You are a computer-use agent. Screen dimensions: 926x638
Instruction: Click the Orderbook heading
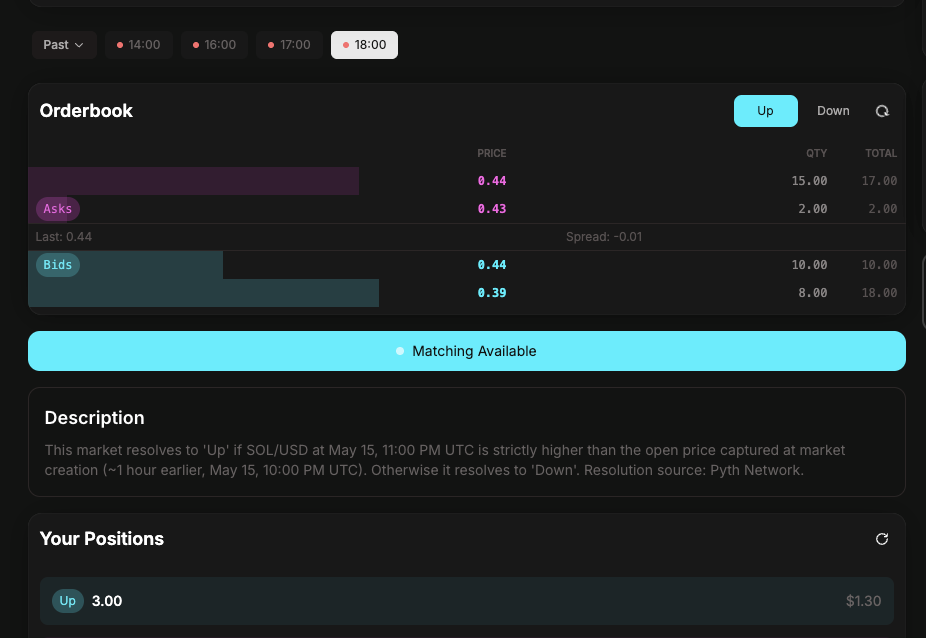click(x=86, y=111)
